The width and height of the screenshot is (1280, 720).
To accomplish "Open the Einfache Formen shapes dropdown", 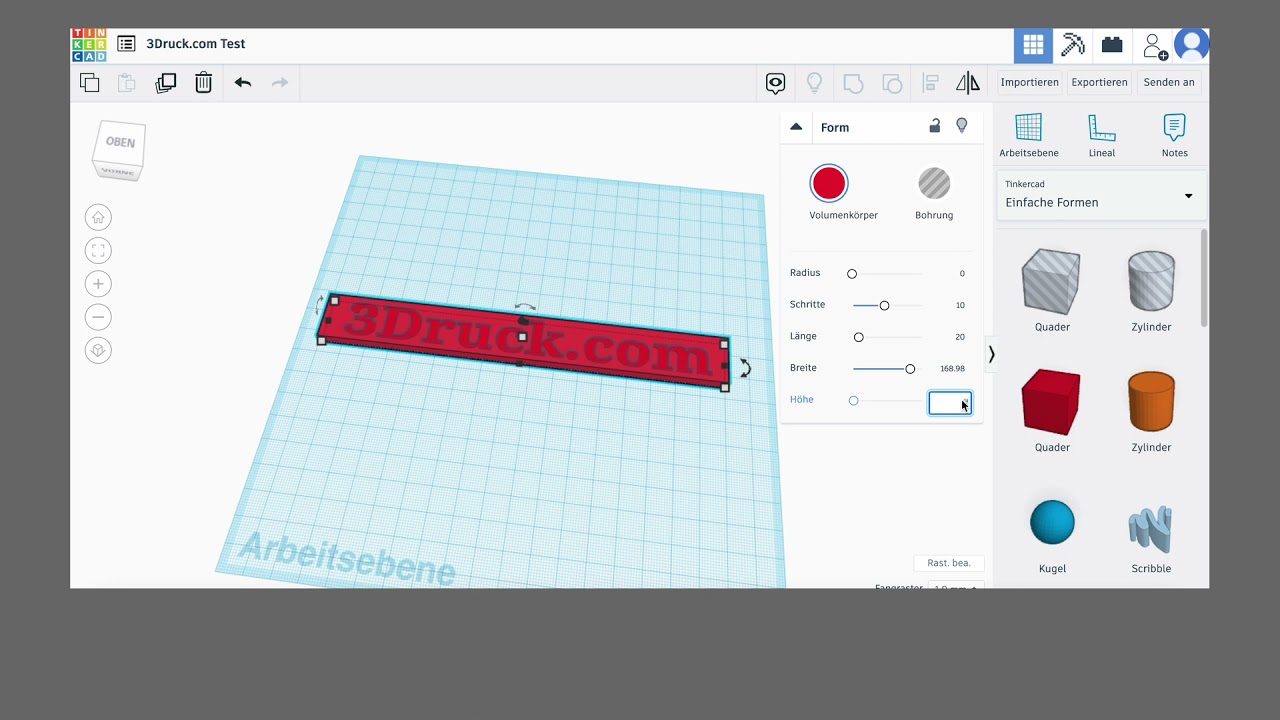I will (x=1101, y=195).
